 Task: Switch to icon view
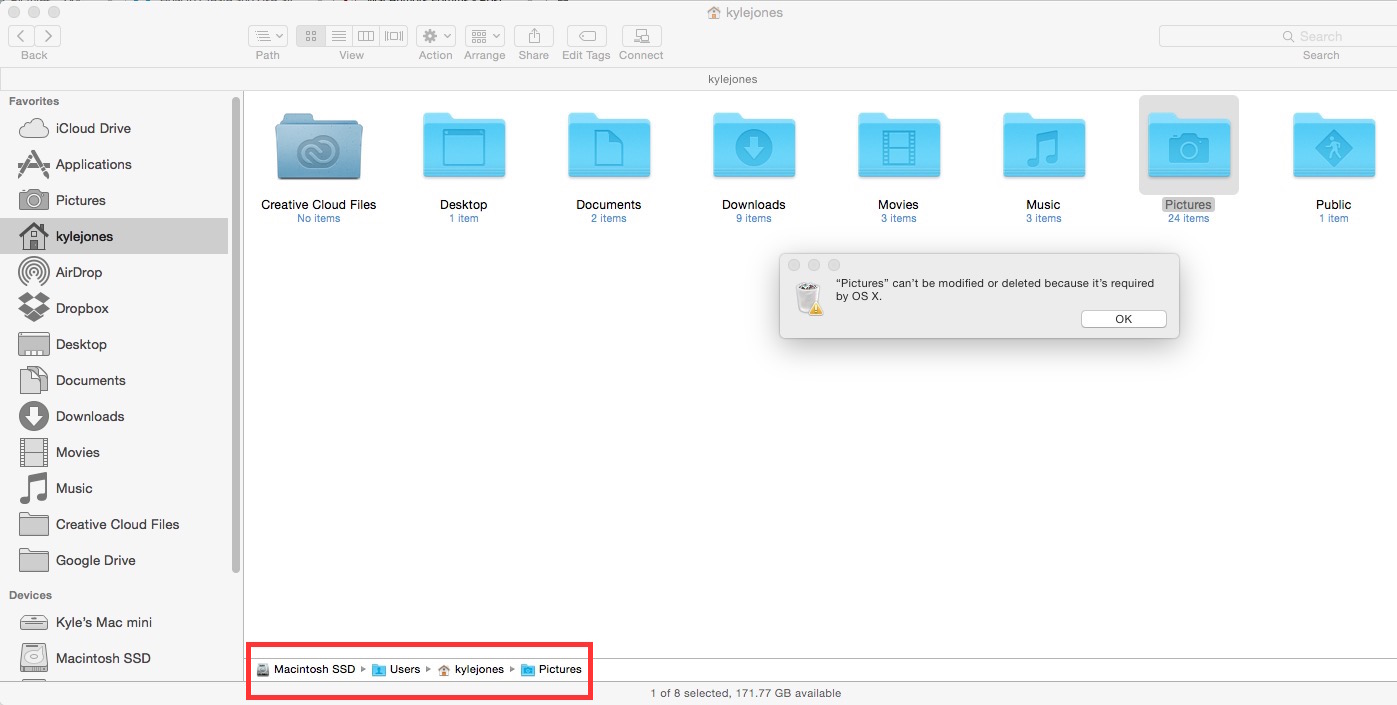[x=311, y=36]
